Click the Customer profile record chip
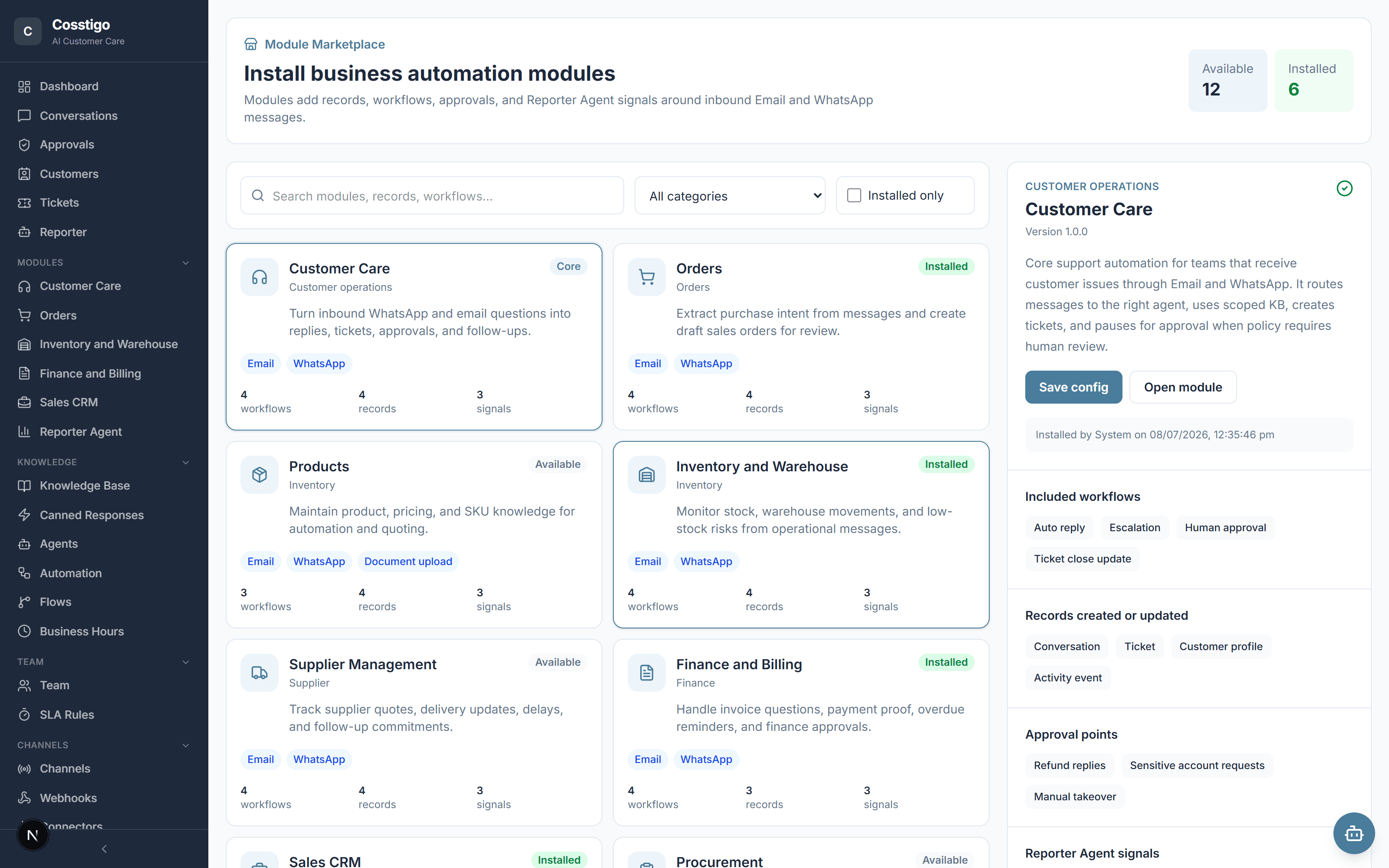The image size is (1389, 868). (x=1220, y=646)
